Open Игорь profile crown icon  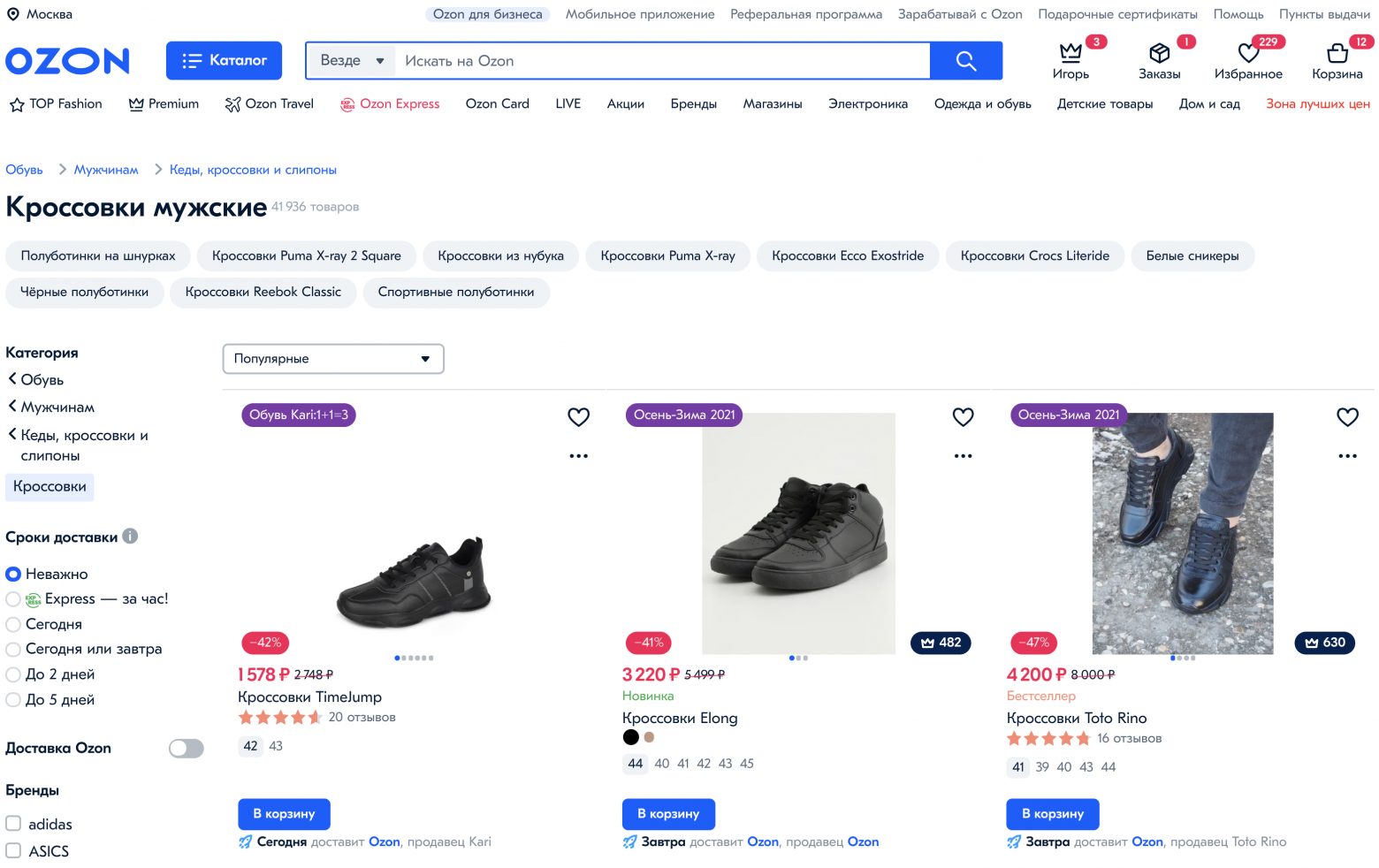pos(1070,53)
